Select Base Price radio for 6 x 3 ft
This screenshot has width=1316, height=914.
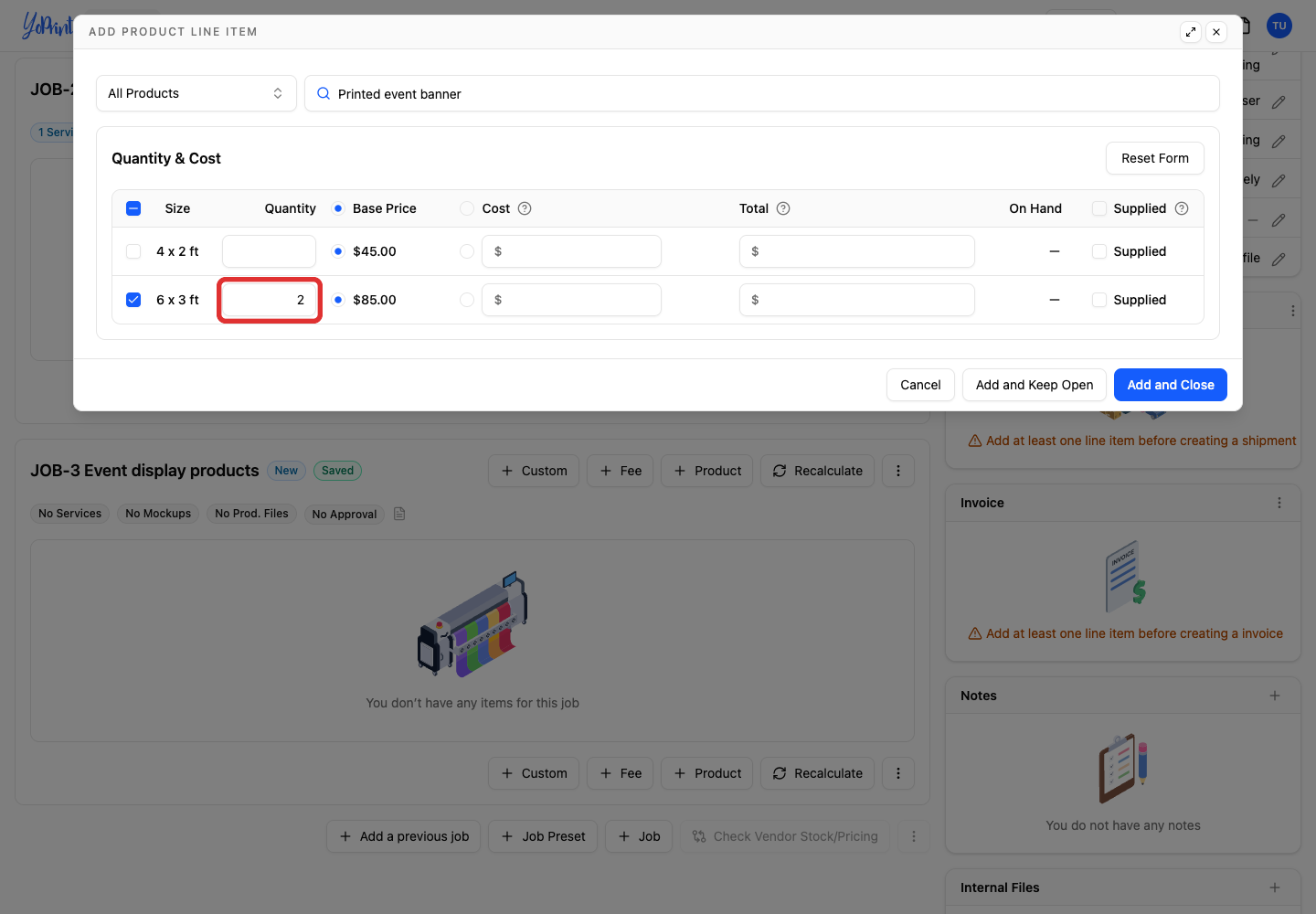click(x=338, y=300)
